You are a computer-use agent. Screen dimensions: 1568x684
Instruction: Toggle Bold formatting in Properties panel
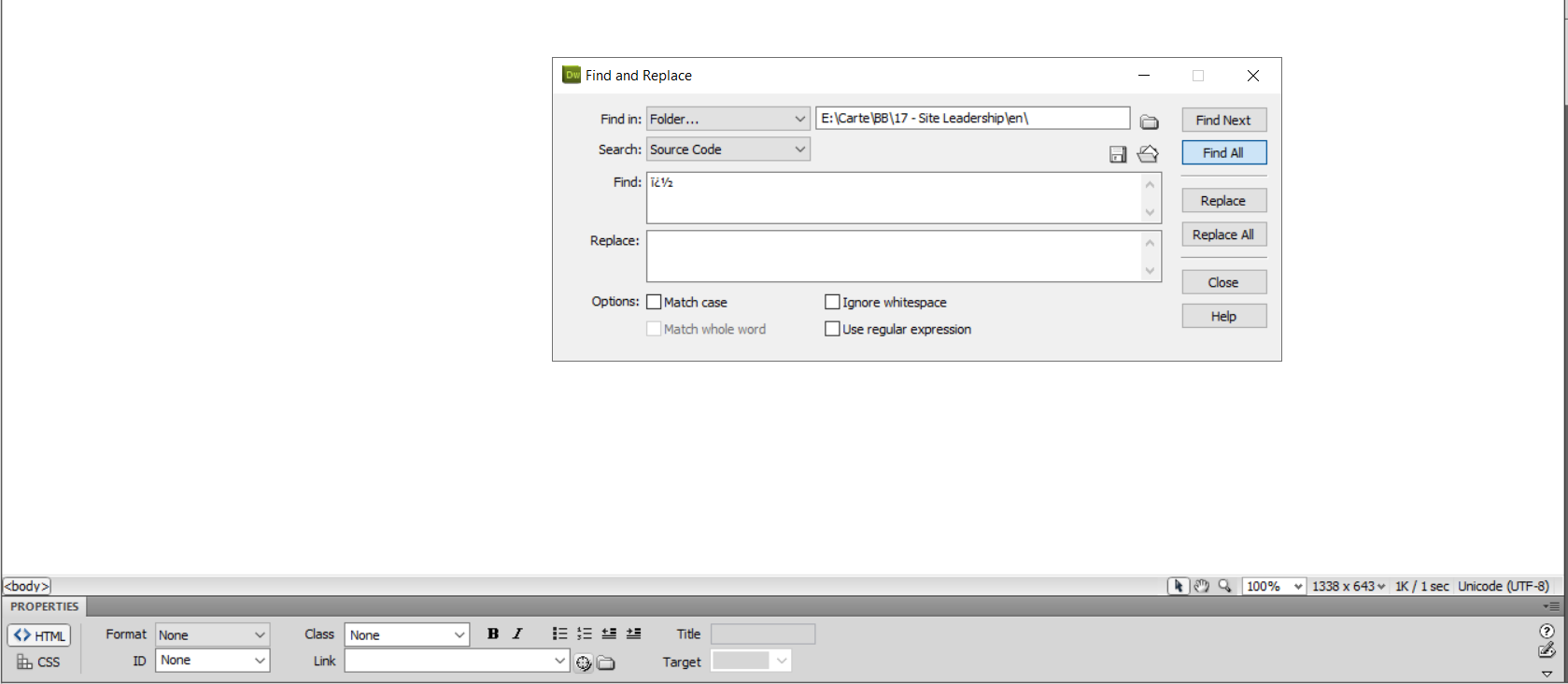pyautogui.click(x=493, y=634)
